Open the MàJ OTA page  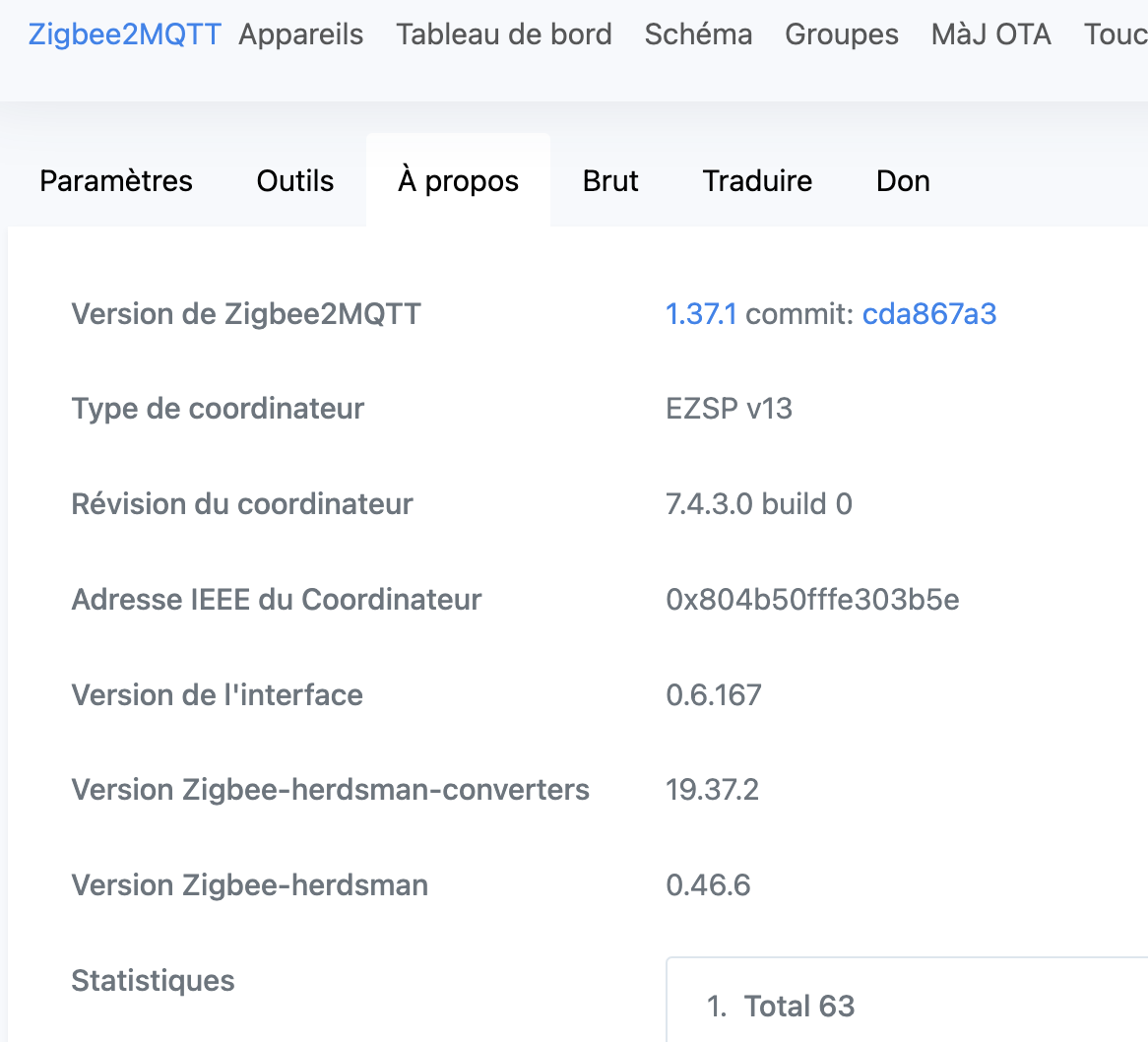coord(991,34)
